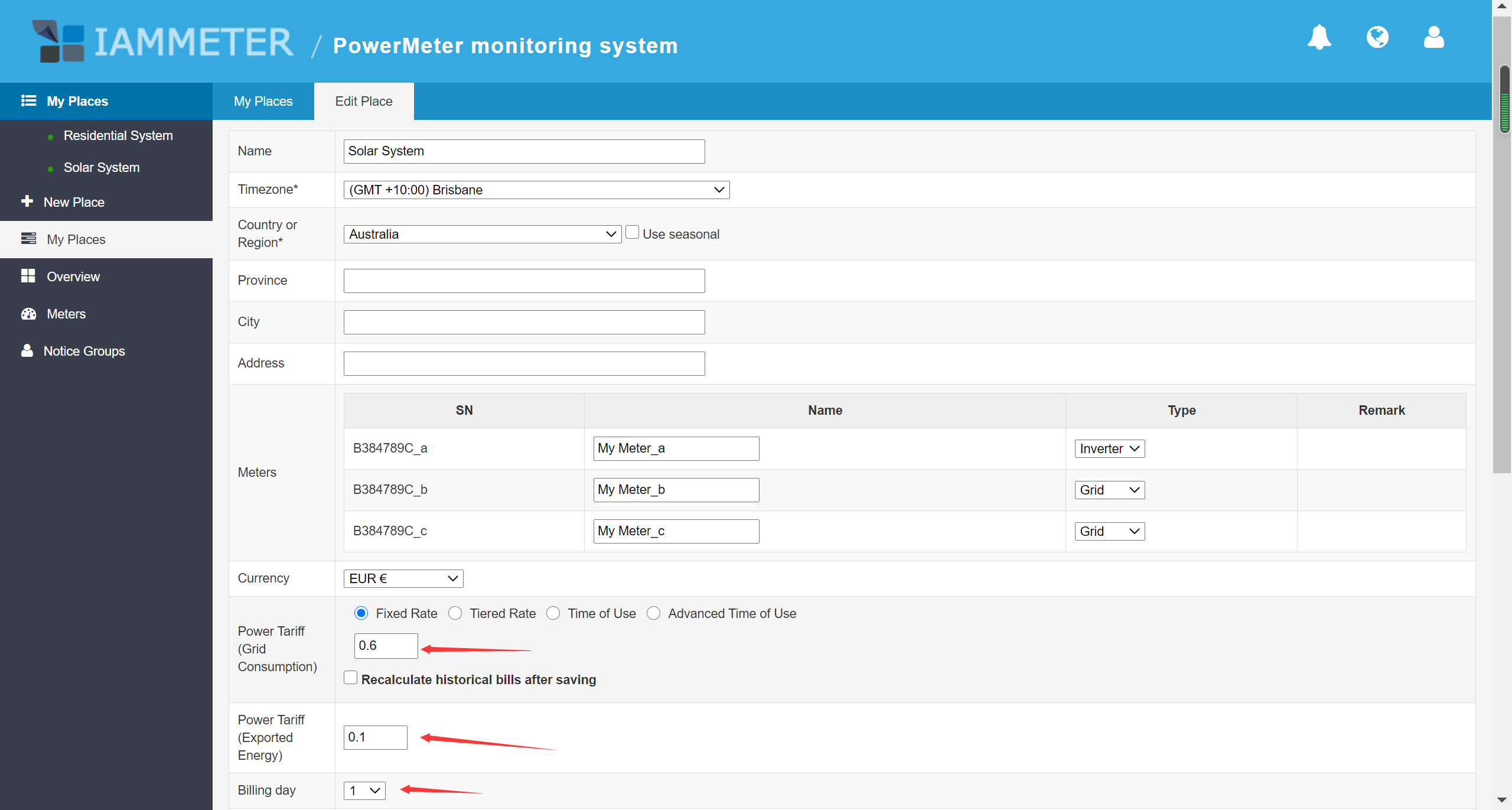Click the Meters gauge icon

pyautogui.click(x=28, y=314)
